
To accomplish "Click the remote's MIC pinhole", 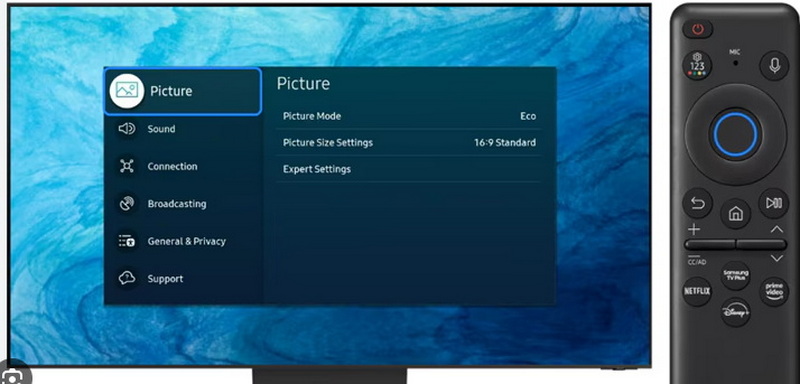I will tap(735, 63).
